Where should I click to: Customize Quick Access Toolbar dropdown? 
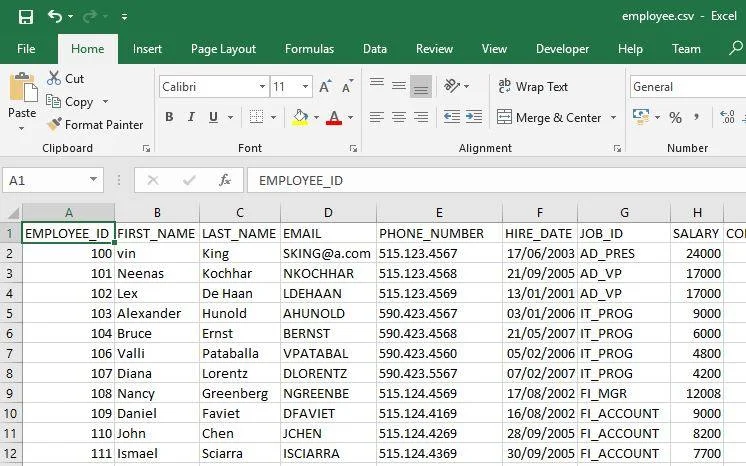point(124,17)
